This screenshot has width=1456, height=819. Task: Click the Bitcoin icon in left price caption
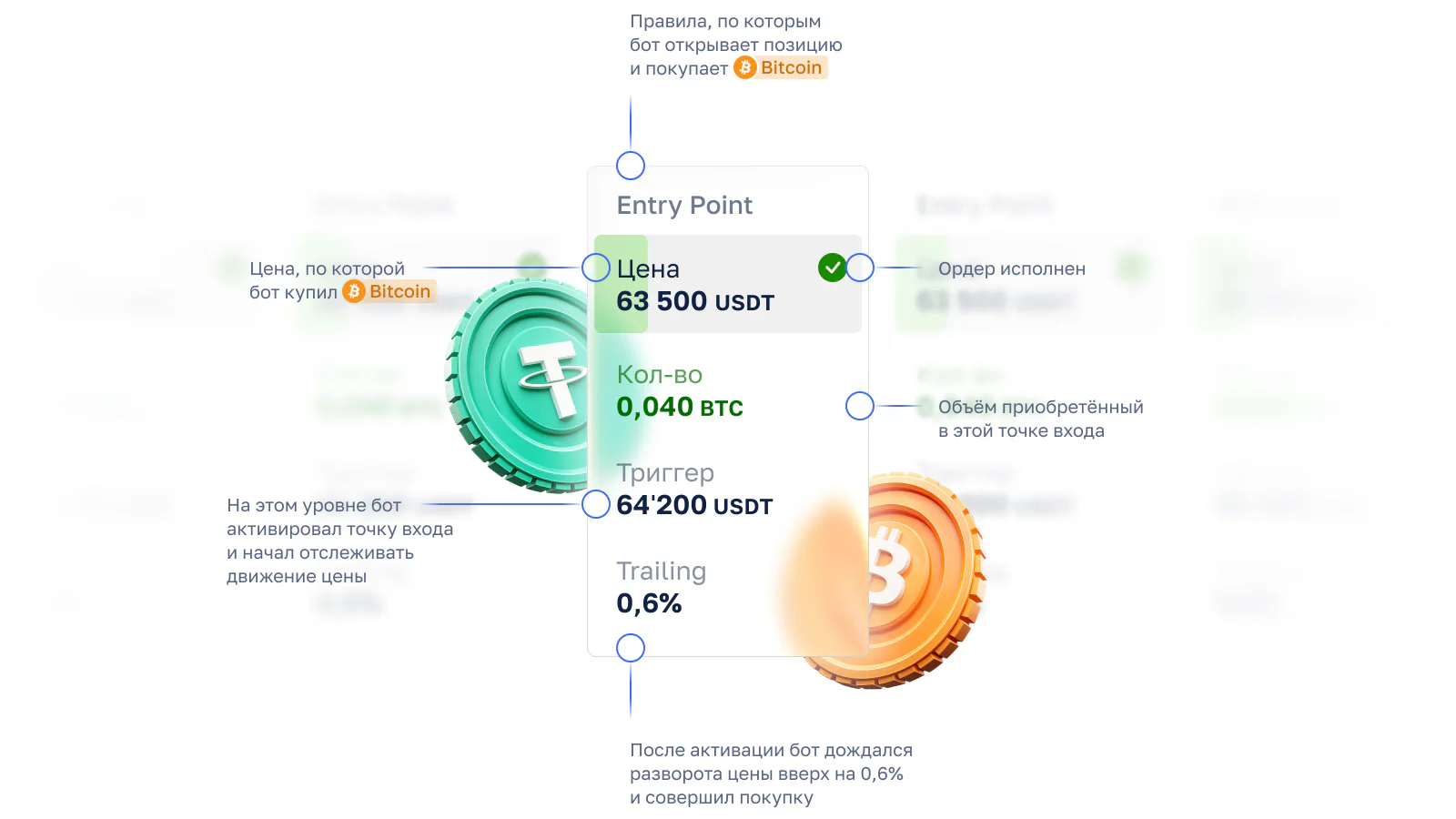point(354,291)
